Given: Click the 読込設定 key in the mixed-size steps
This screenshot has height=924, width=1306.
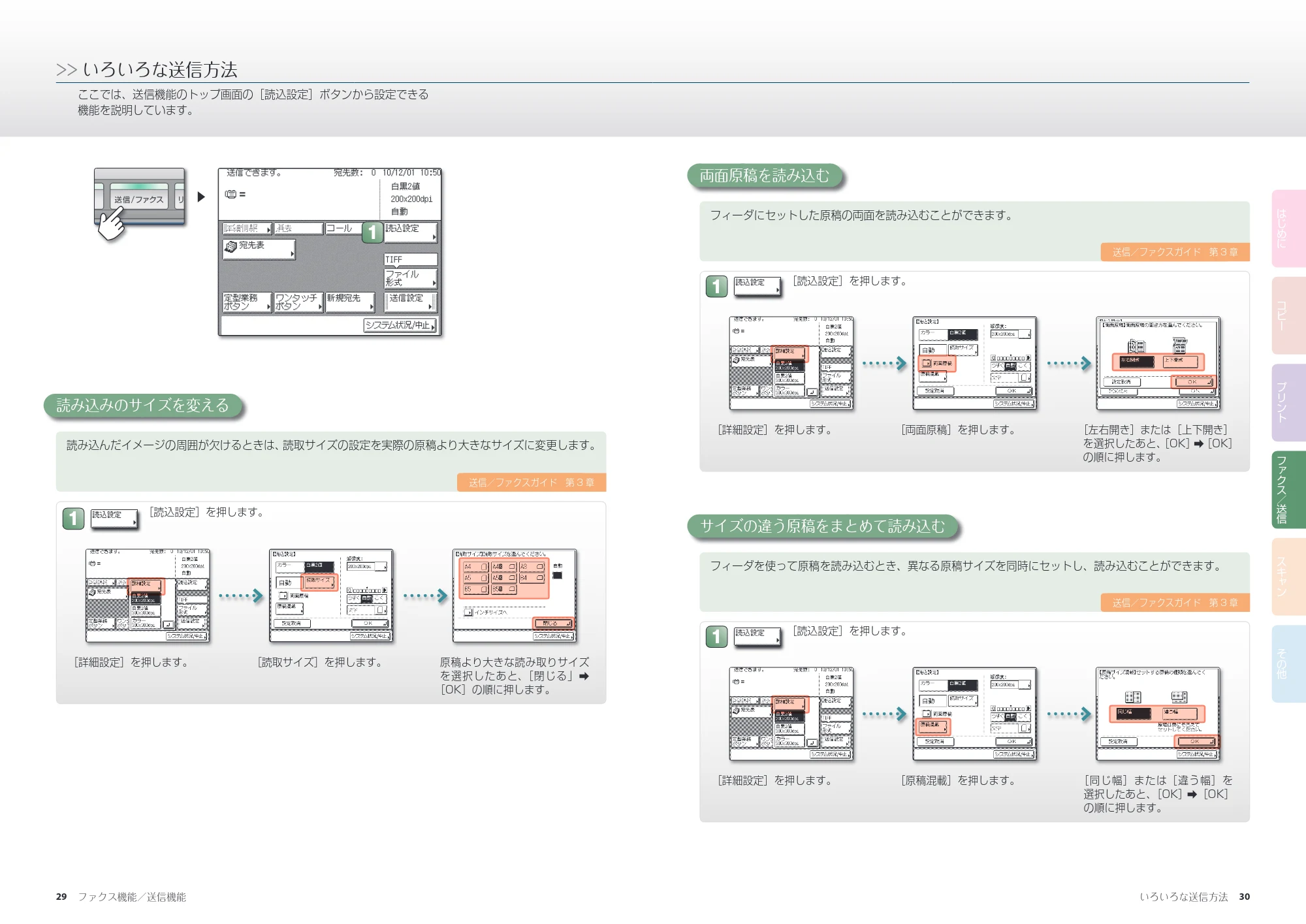Looking at the screenshot, I should pos(757,637).
